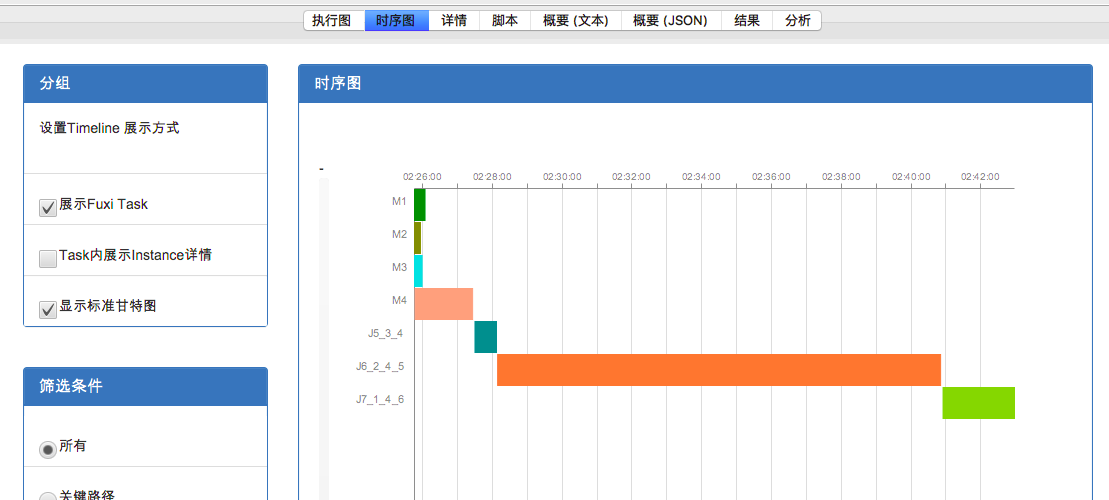Click 设置Timeline 展示方式 text

110,128
